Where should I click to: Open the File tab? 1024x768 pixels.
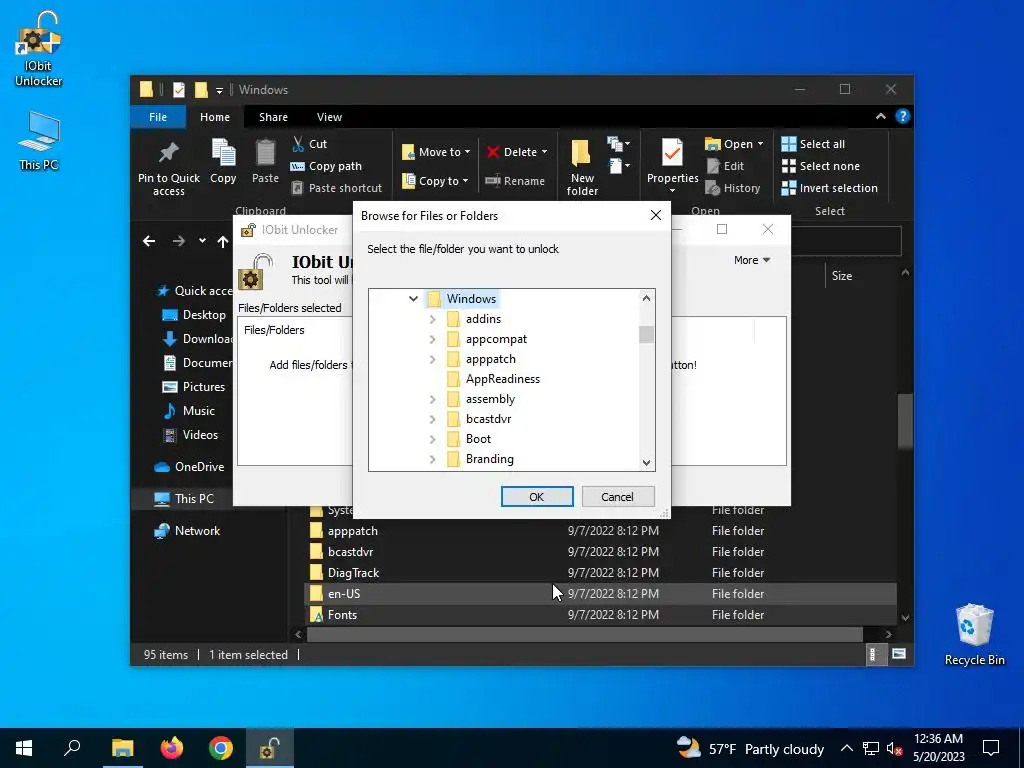click(x=158, y=117)
